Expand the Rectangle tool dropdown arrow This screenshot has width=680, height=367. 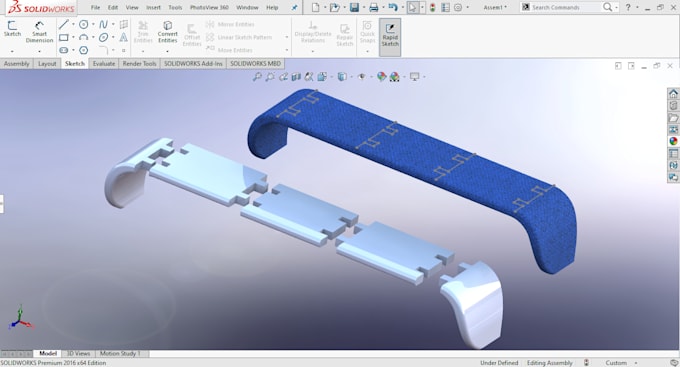(73, 38)
